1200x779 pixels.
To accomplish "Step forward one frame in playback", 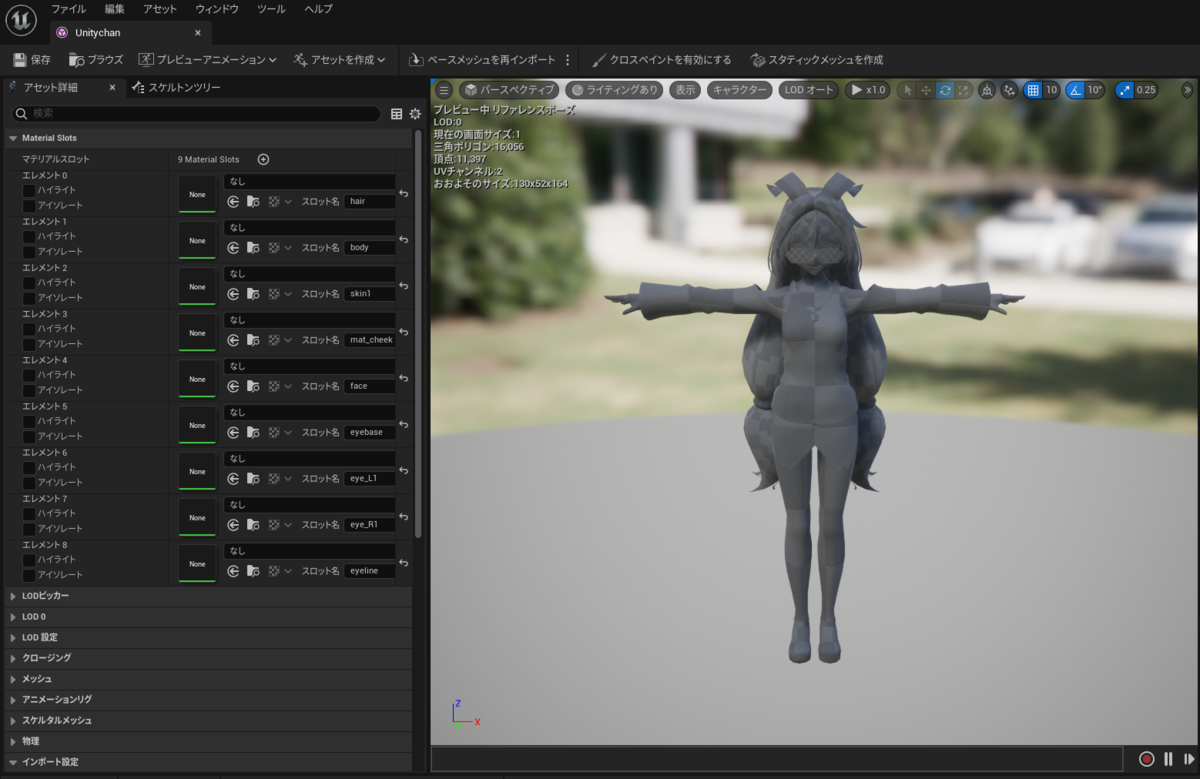I will coord(1188,759).
